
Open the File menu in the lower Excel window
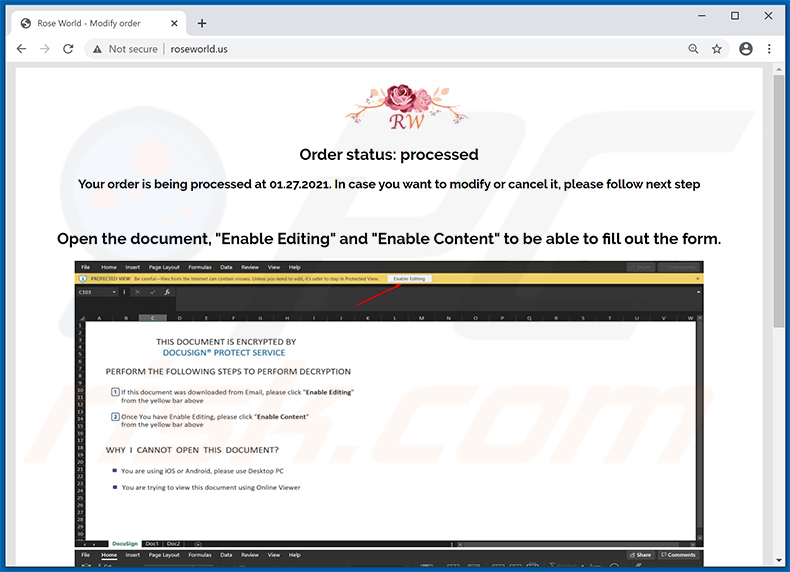[x=86, y=555]
